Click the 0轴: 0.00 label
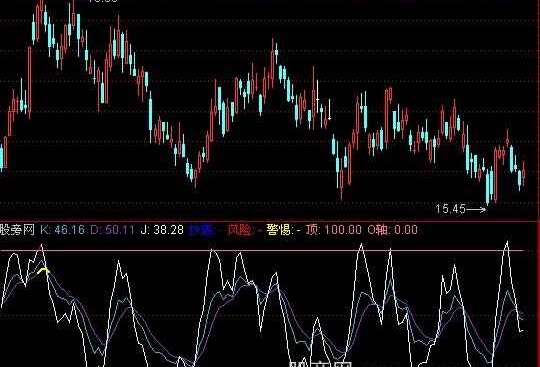The width and height of the screenshot is (540, 367). tap(393, 230)
